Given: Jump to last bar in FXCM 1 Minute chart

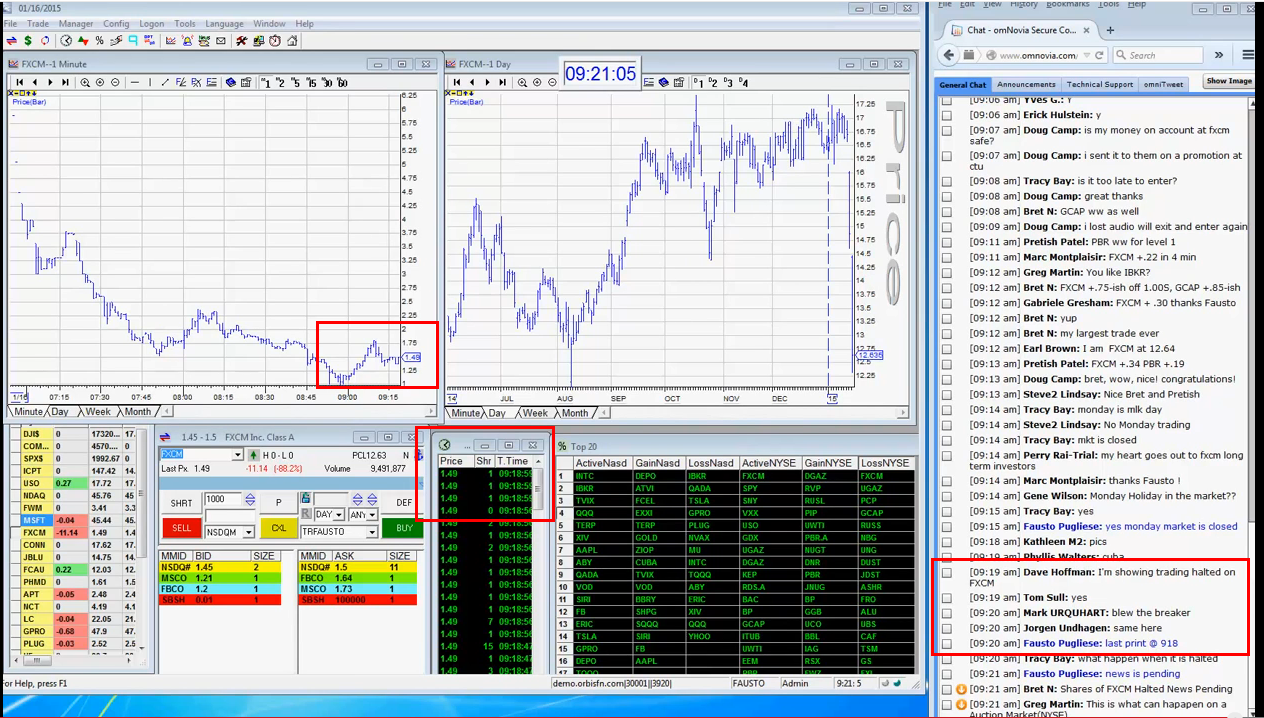Looking at the screenshot, I should coord(65,82).
